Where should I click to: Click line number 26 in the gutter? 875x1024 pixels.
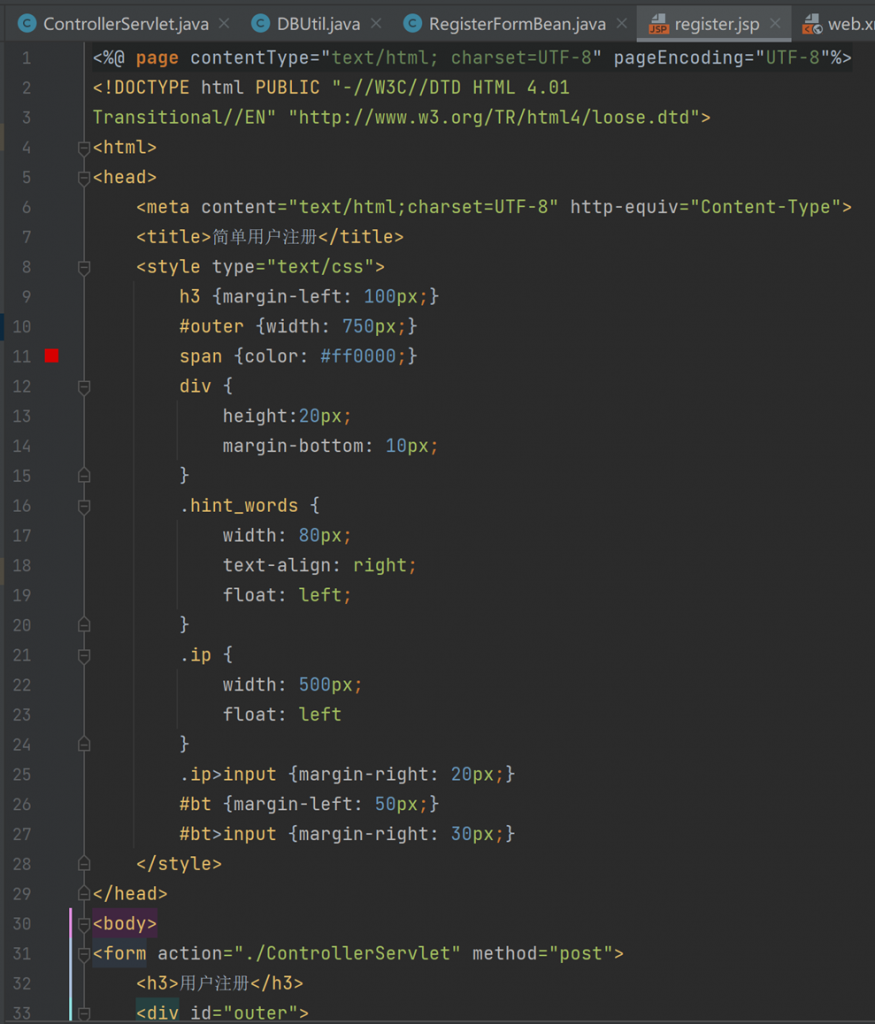pyautogui.click(x=22, y=805)
